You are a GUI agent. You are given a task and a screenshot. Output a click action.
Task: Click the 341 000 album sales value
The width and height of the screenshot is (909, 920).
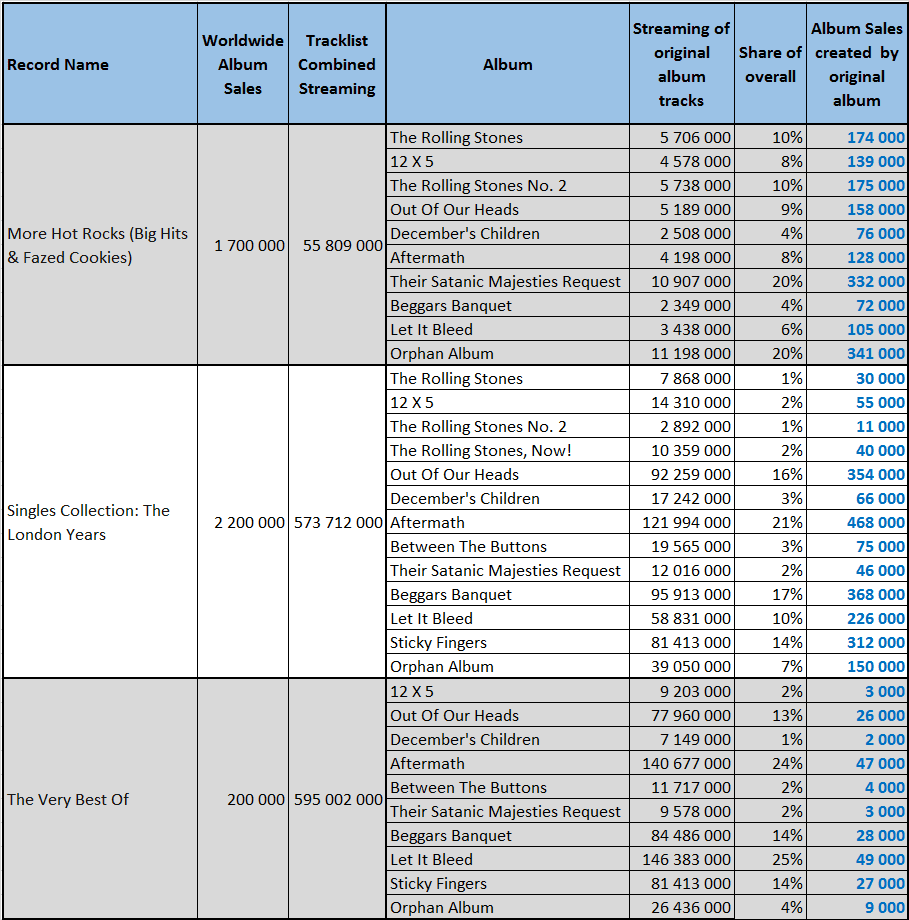pyautogui.click(x=876, y=354)
